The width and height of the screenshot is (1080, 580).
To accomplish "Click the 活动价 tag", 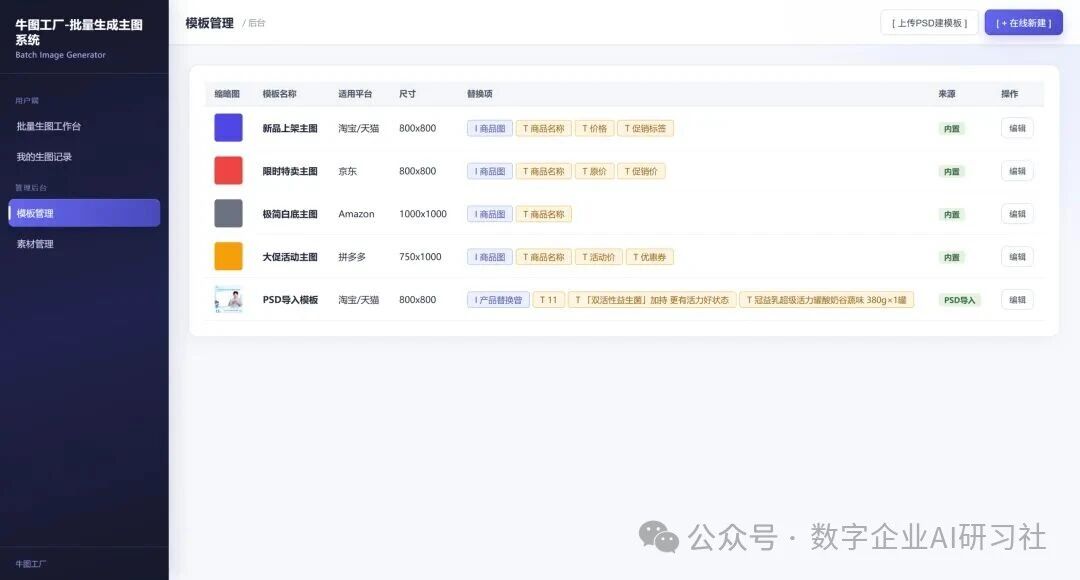I will [x=599, y=257].
